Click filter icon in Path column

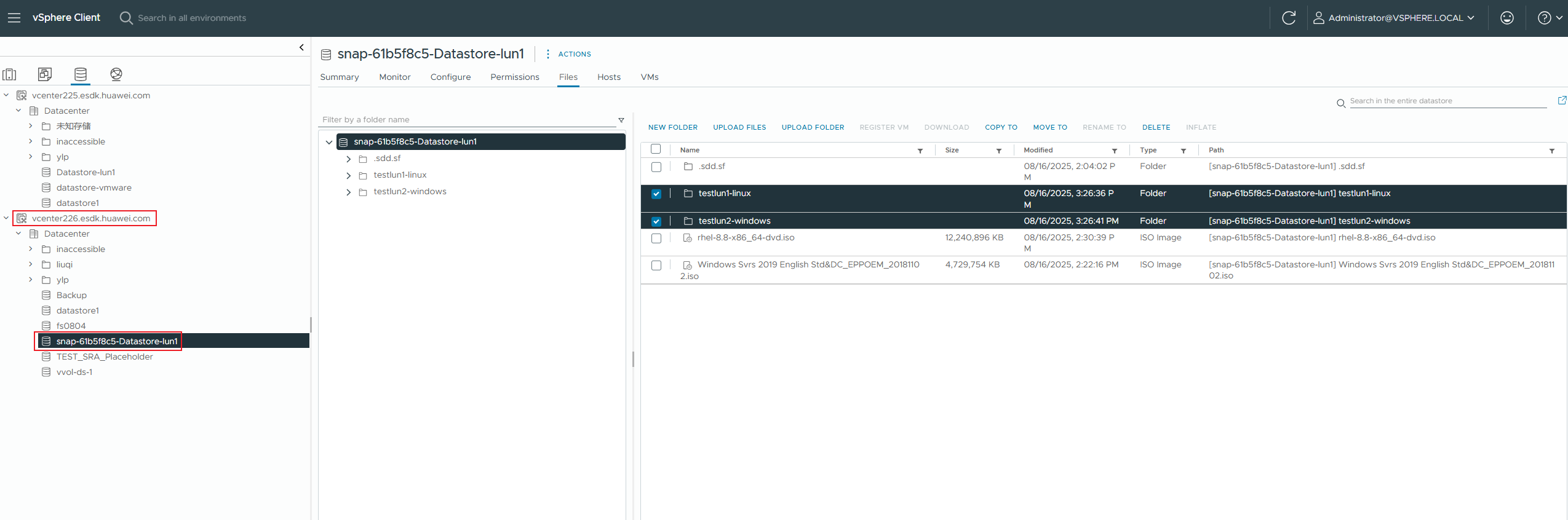(1552, 151)
